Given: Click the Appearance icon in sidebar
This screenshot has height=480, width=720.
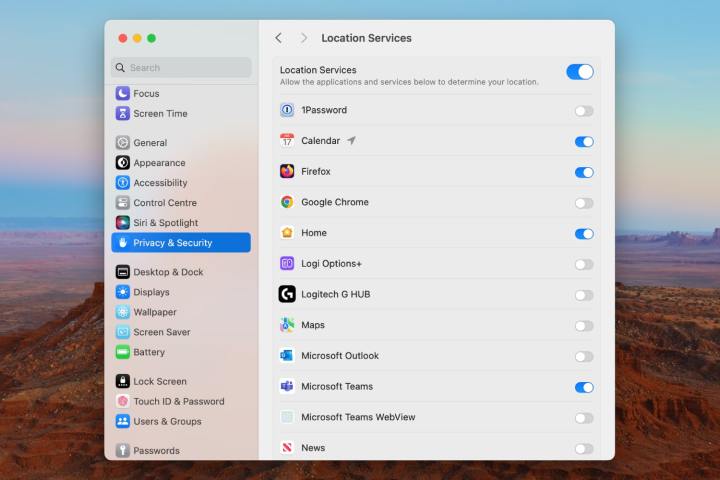Looking at the screenshot, I should point(123,163).
